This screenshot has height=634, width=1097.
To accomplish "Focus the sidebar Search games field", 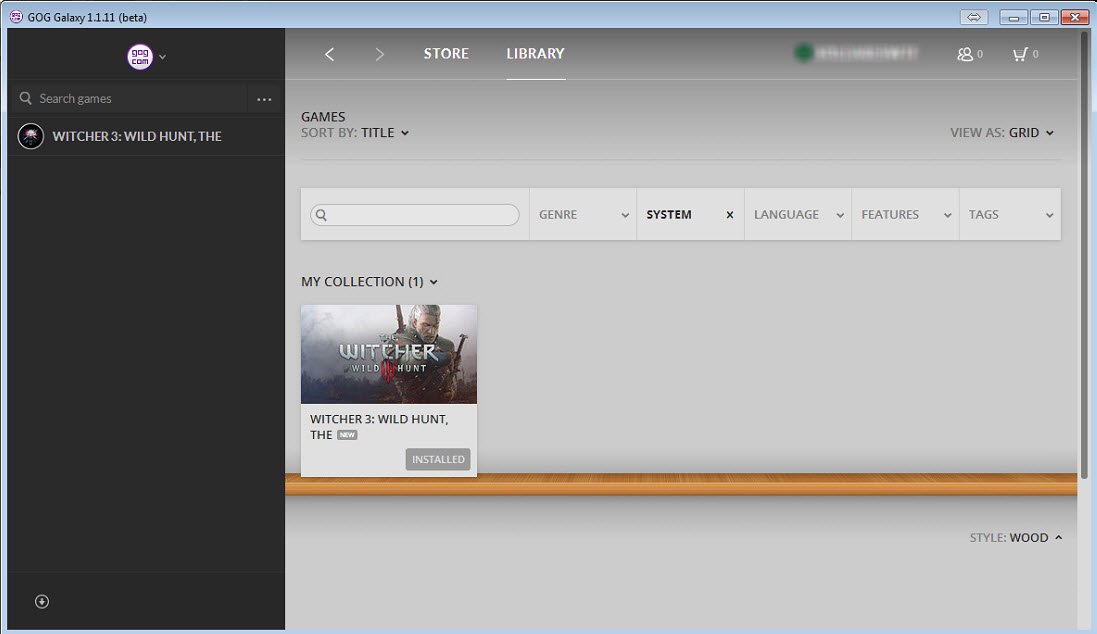I will 129,99.
